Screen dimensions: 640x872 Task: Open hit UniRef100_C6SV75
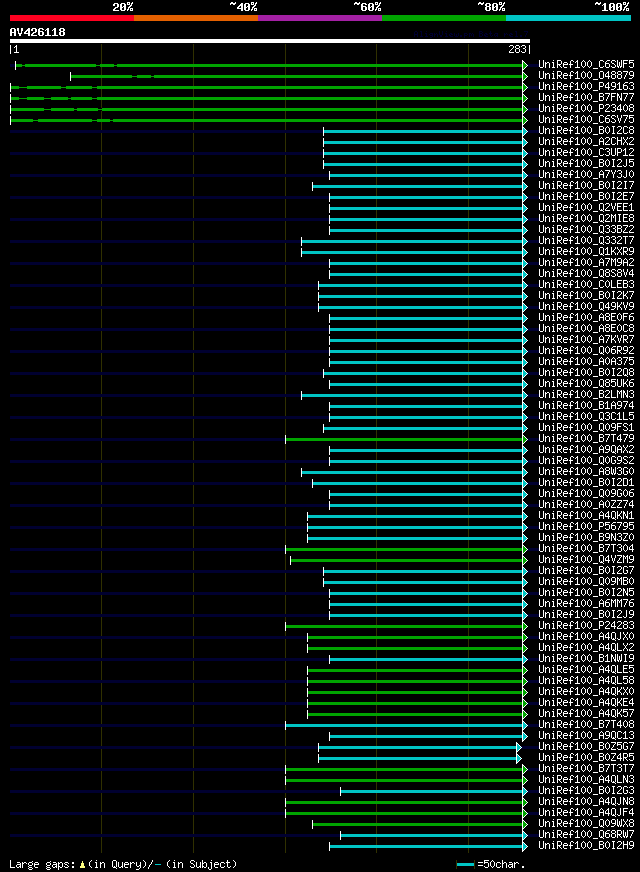click(x=586, y=120)
